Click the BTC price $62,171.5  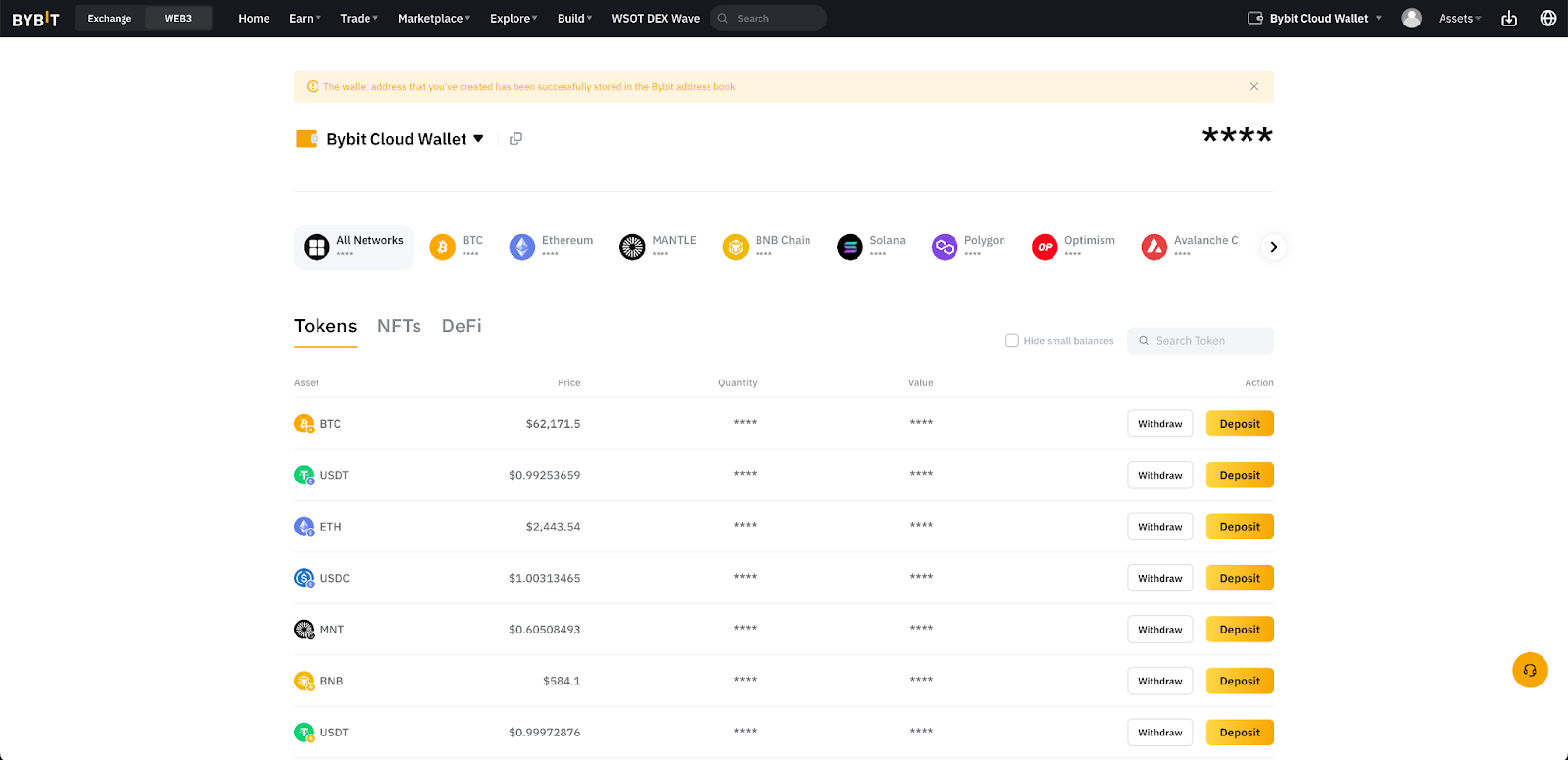pos(553,424)
